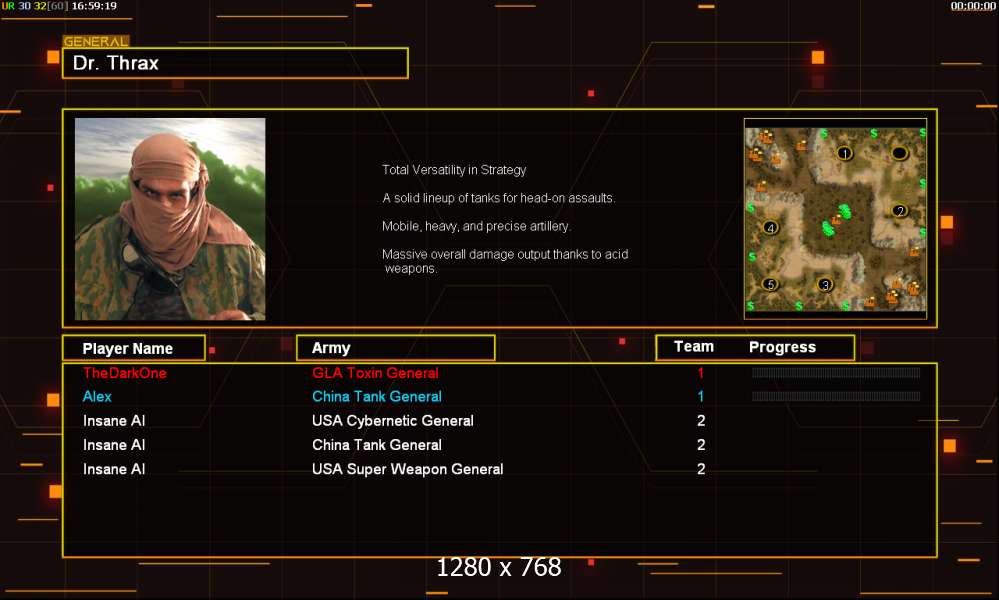Click the Army column header
This screenshot has height=600, width=999.
(396, 348)
